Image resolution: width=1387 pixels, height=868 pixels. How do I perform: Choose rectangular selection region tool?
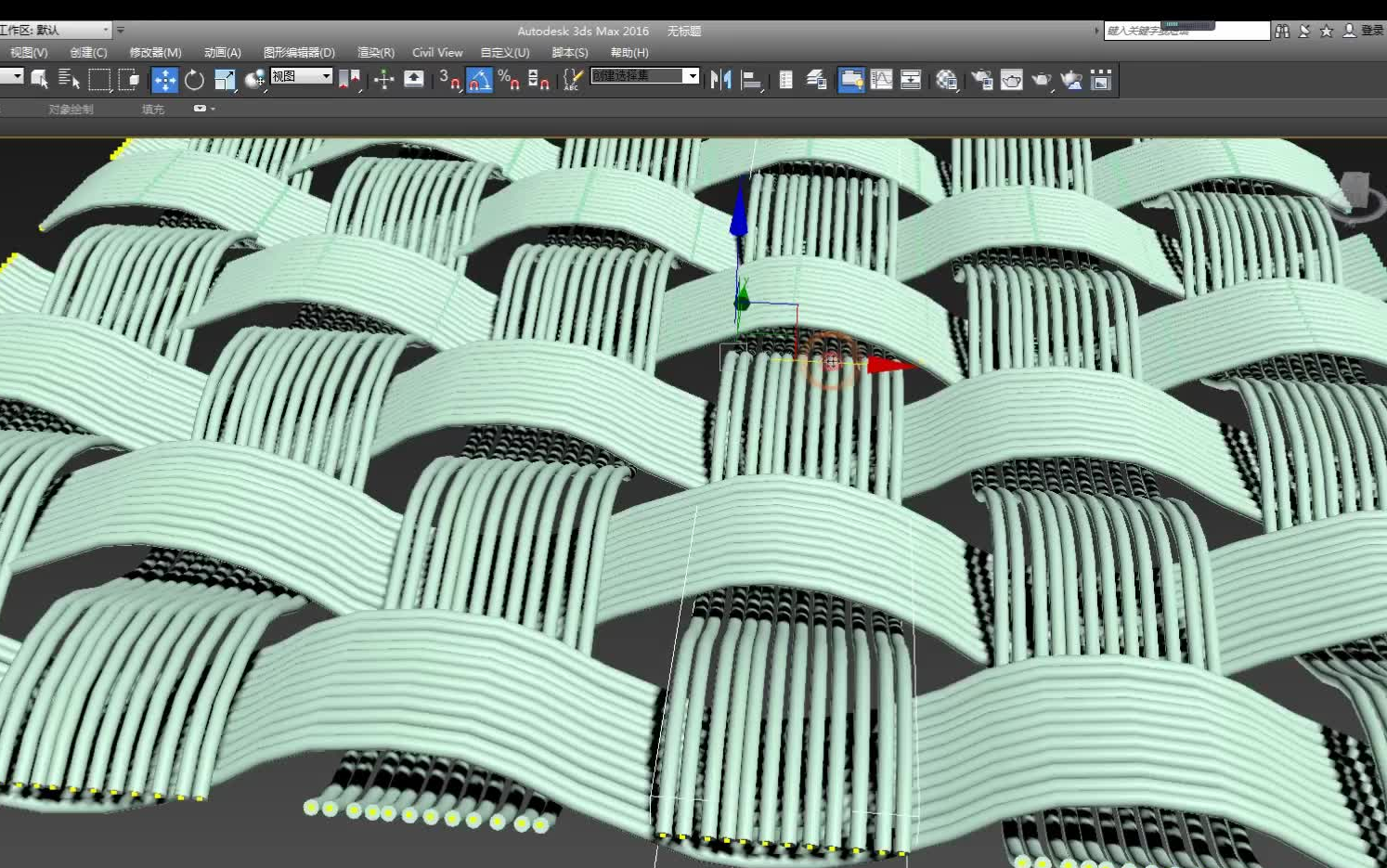click(x=99, y=80)
